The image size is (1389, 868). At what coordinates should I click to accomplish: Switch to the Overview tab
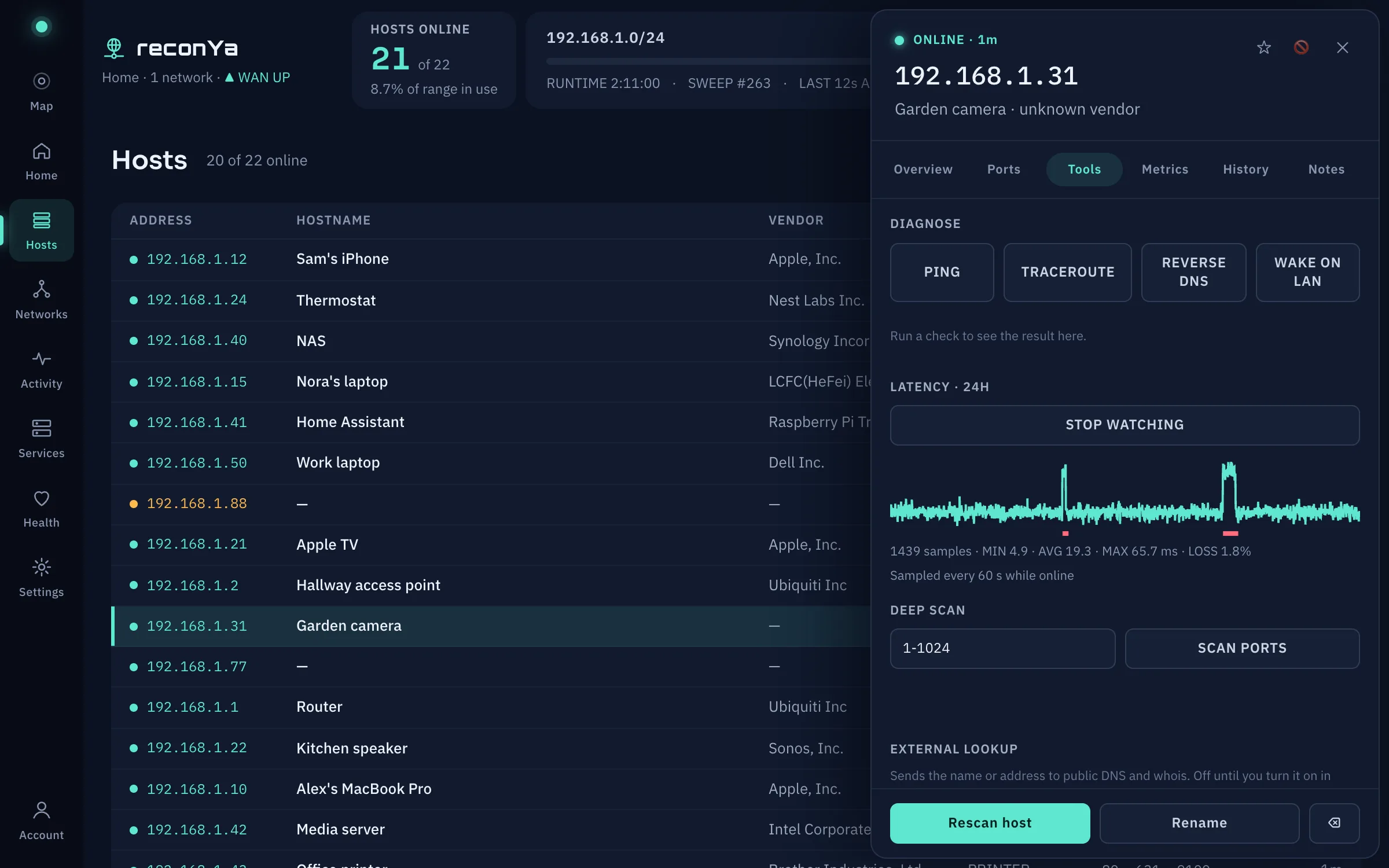pos(923,170)
